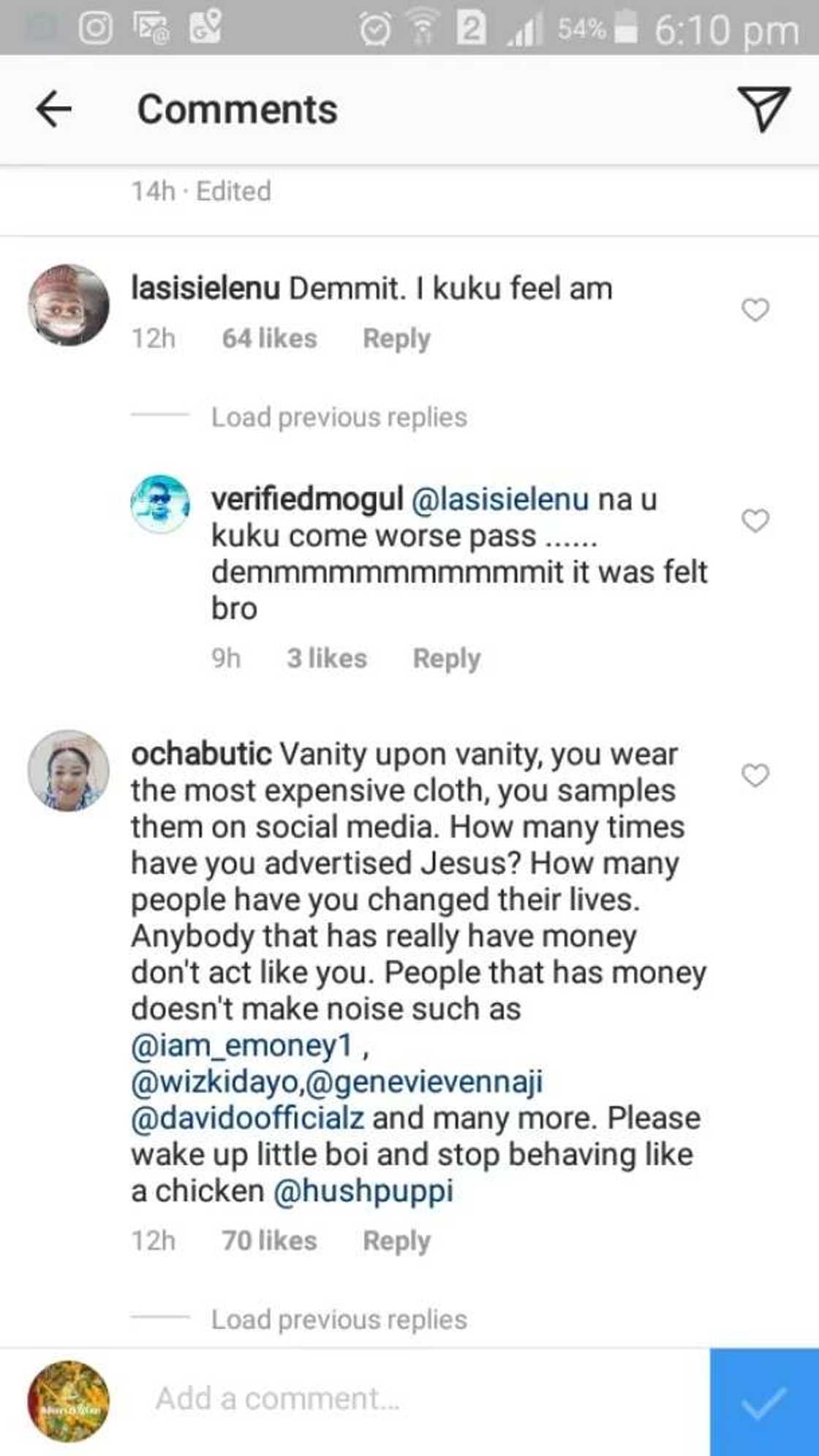Load previous replies under lasisielenu's comment
The width and height of the screenshot is (819, 1456).
339,417
